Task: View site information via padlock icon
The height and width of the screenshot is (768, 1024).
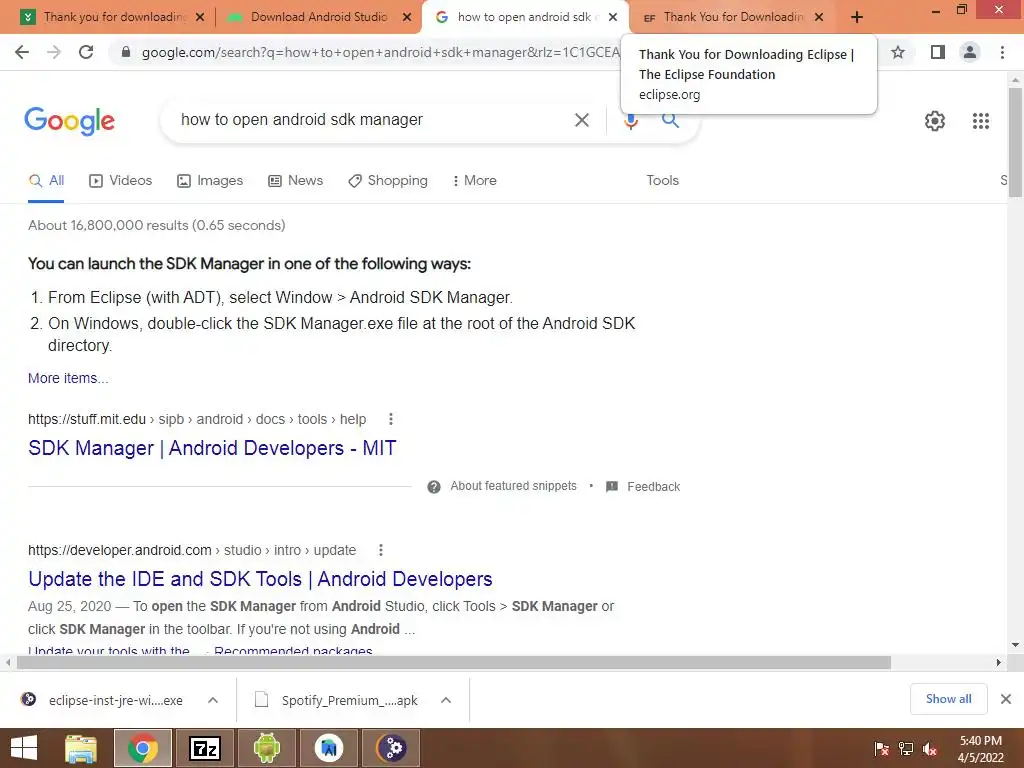Action: 126,52
